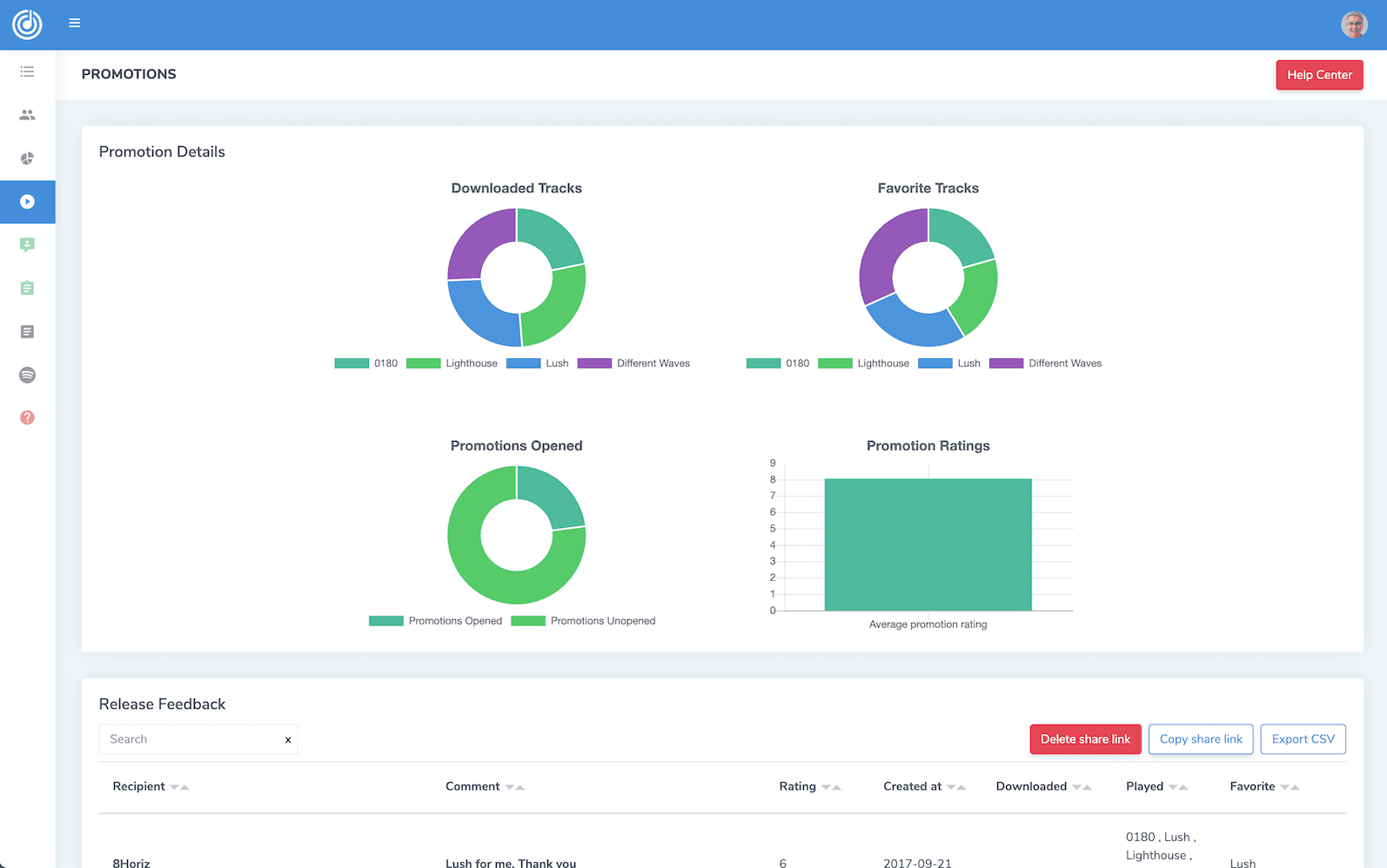Open the green contact chat sidebar icon
Screen dimensions: 1387x868
coord(27,245)
